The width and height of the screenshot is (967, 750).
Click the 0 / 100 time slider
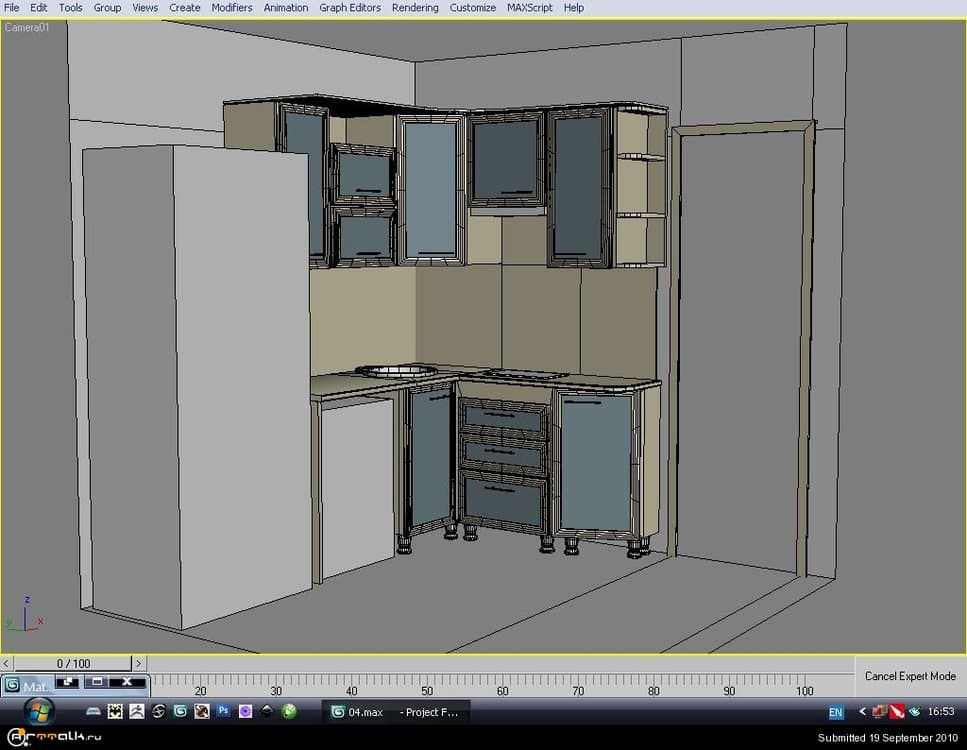(x=73, y=663)
